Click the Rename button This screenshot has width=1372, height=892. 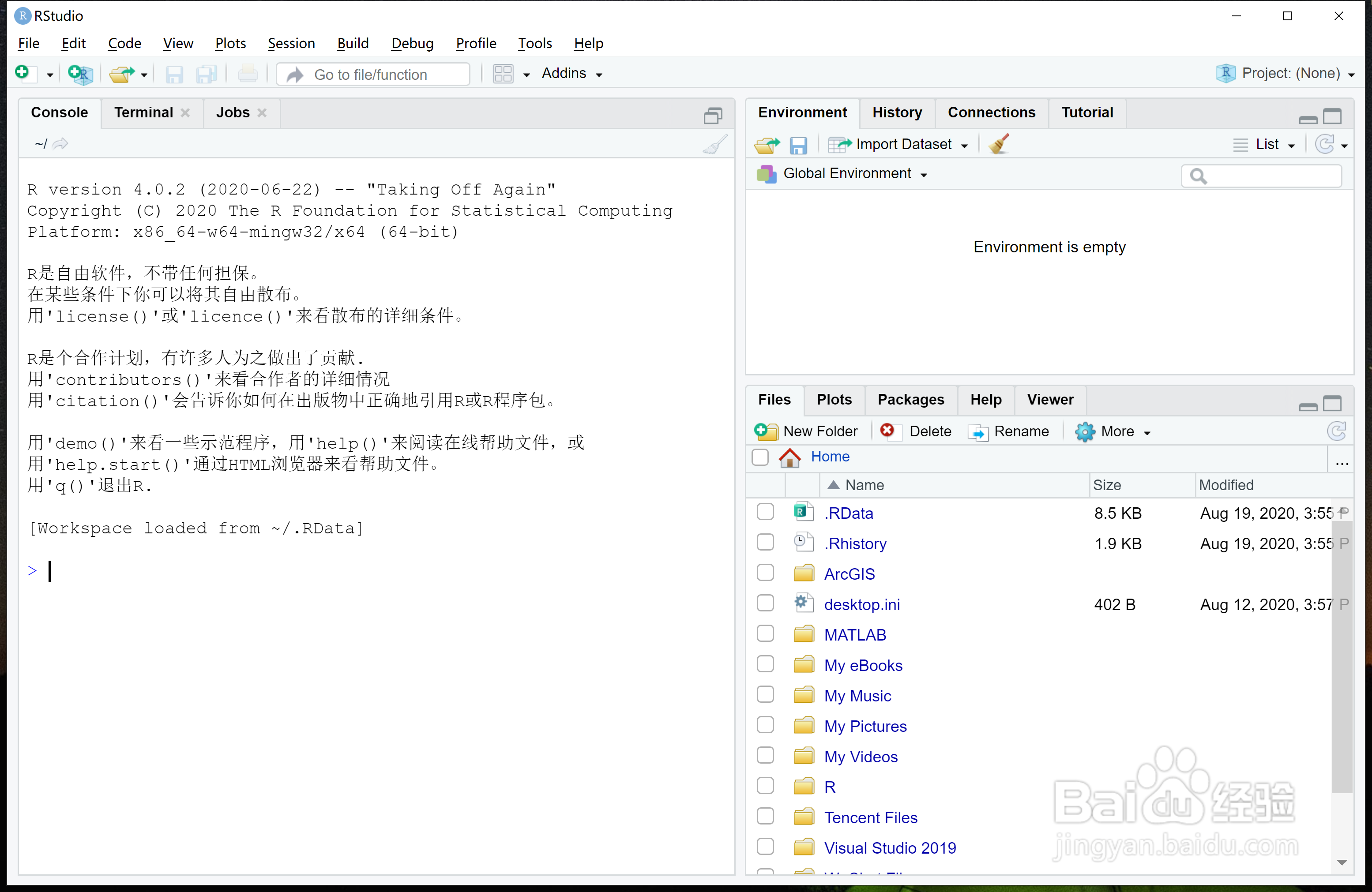(1008, 431)
